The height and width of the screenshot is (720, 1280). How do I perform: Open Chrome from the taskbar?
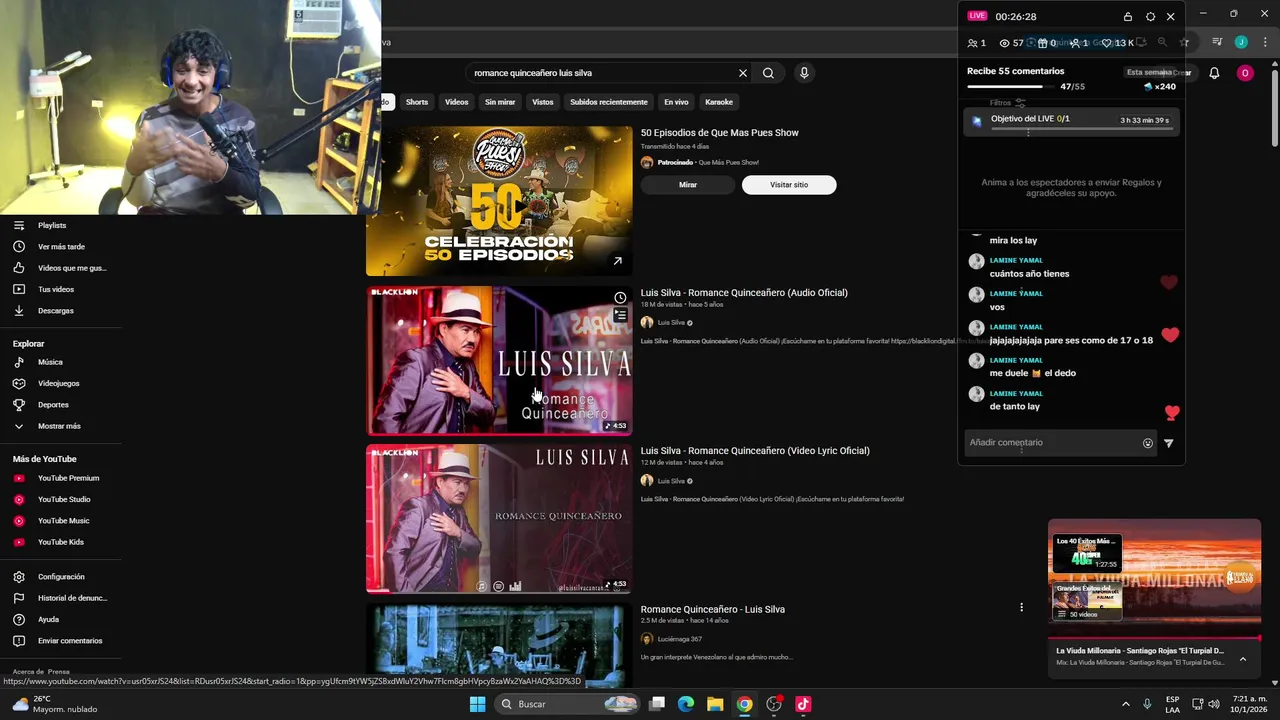[744, 704]
